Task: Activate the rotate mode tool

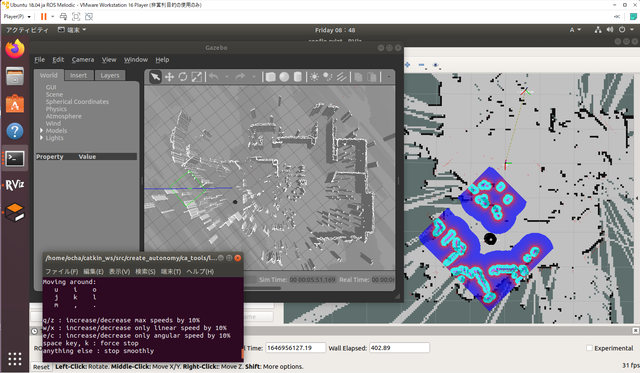Action: pos(183,77)
